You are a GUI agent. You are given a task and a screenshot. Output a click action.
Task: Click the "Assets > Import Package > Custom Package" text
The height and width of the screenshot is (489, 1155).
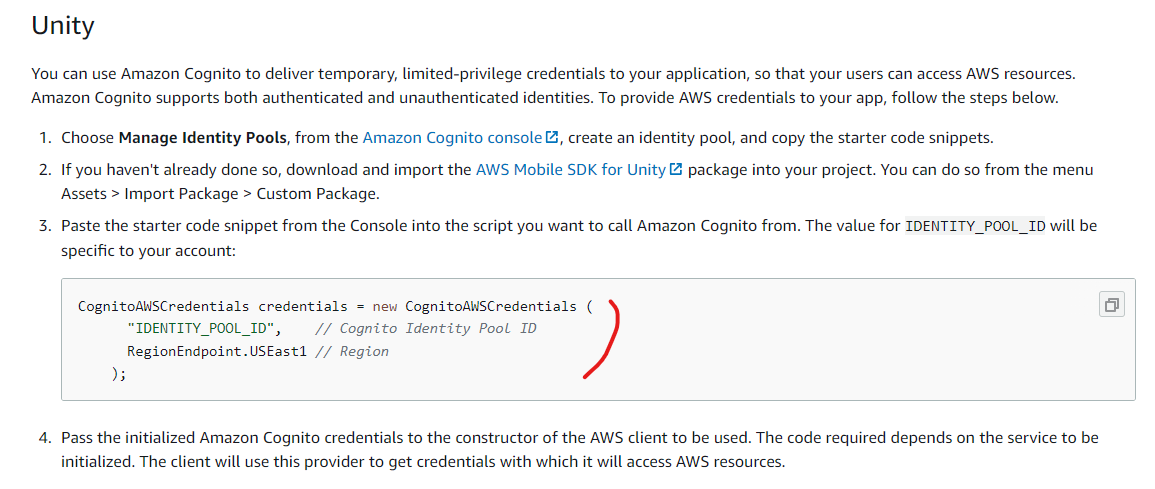[x=220, y=193]
